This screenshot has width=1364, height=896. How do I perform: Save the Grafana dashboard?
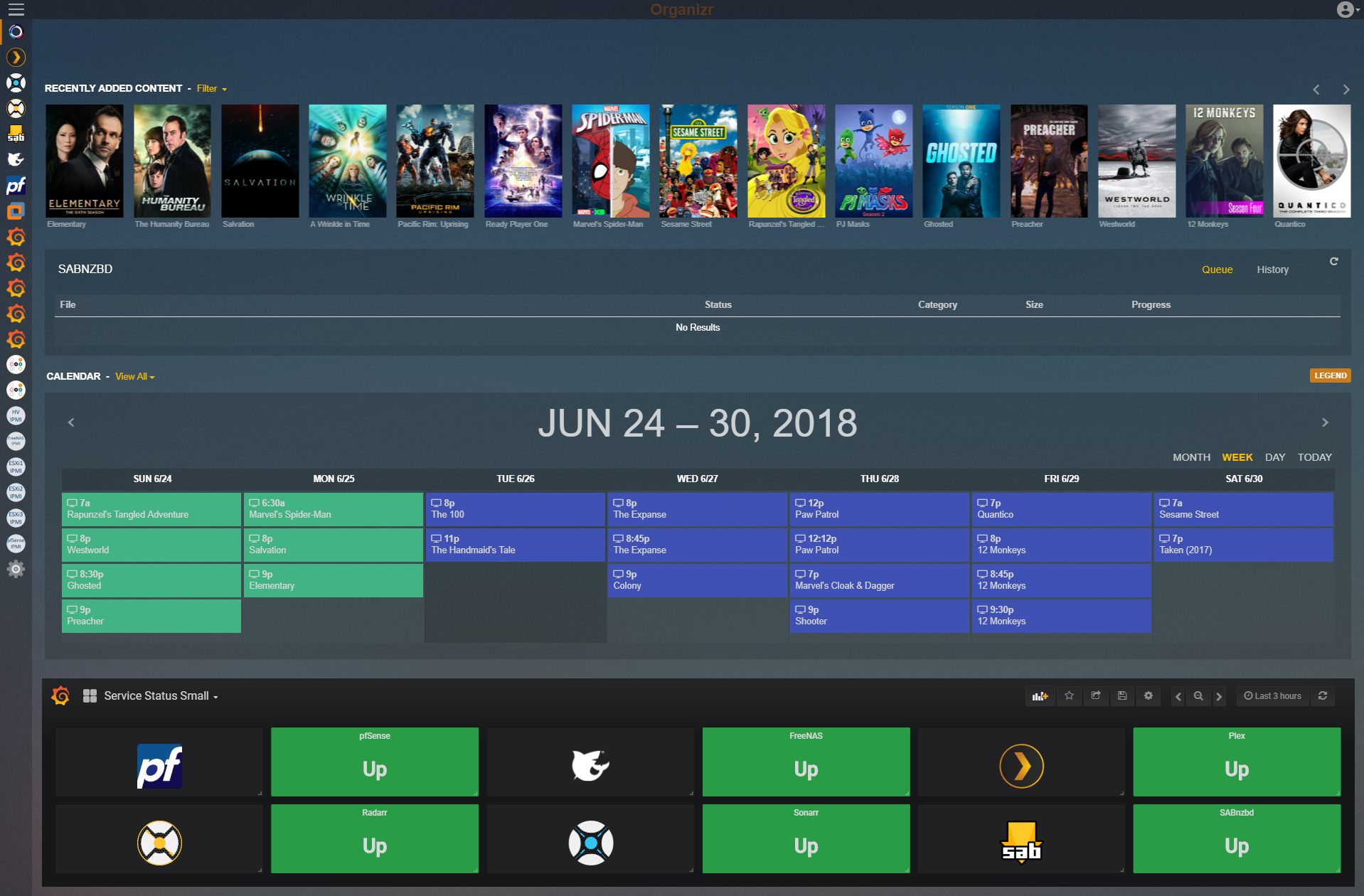(1122, 696)
